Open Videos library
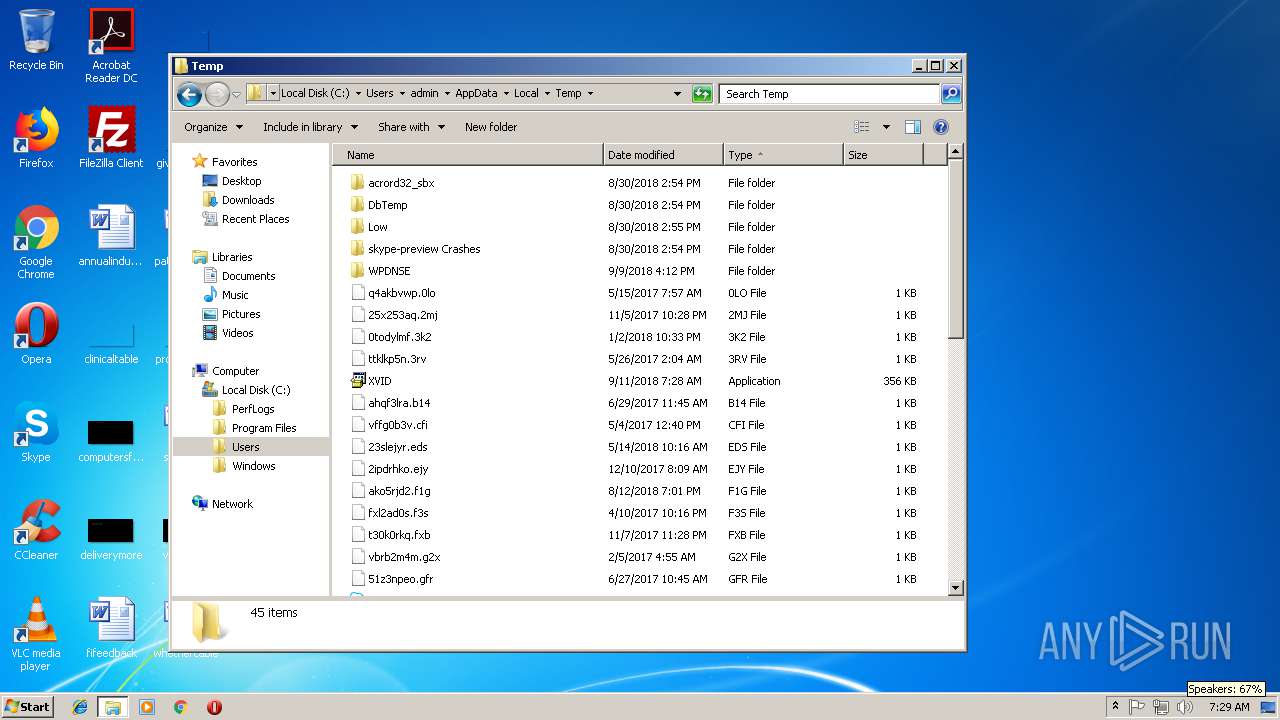Viewport: 1280px width, 720px height. (x=237, y=333)
